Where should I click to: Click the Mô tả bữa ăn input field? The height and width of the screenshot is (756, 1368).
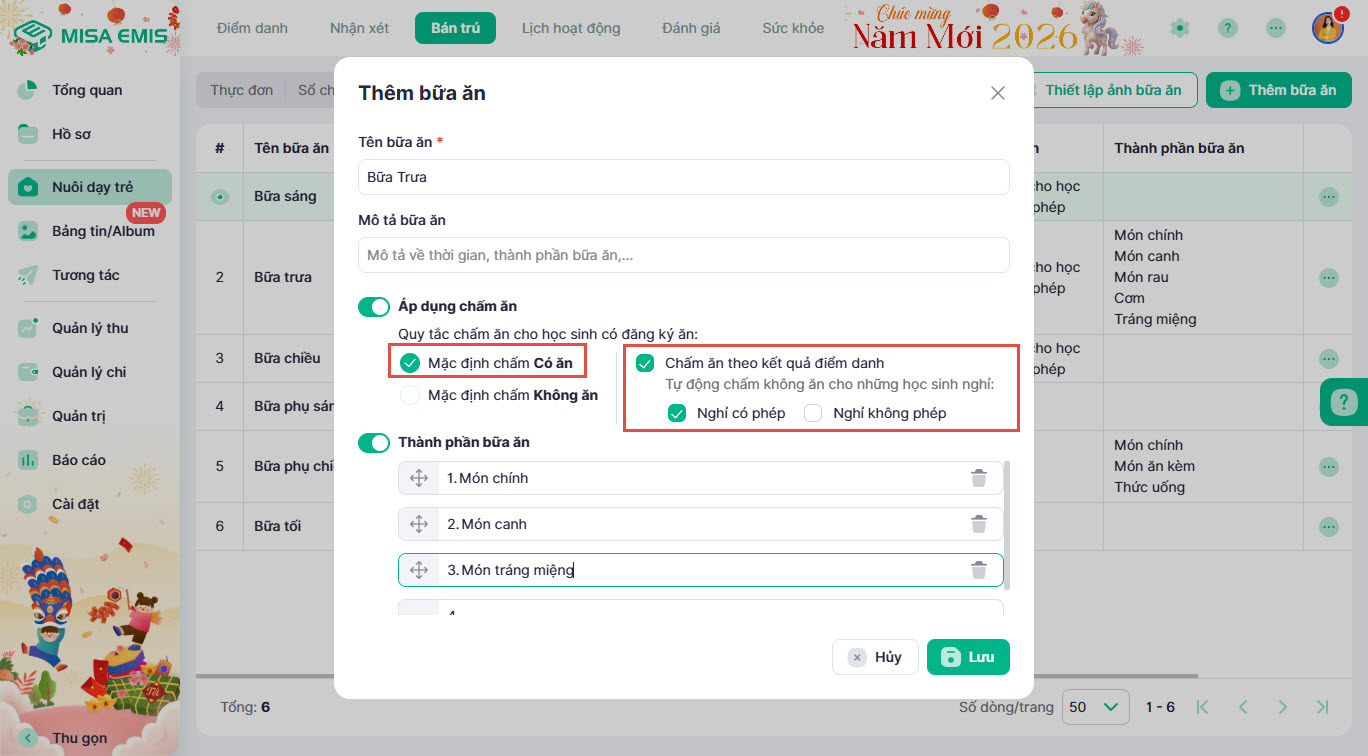click(x=683, y=255)
